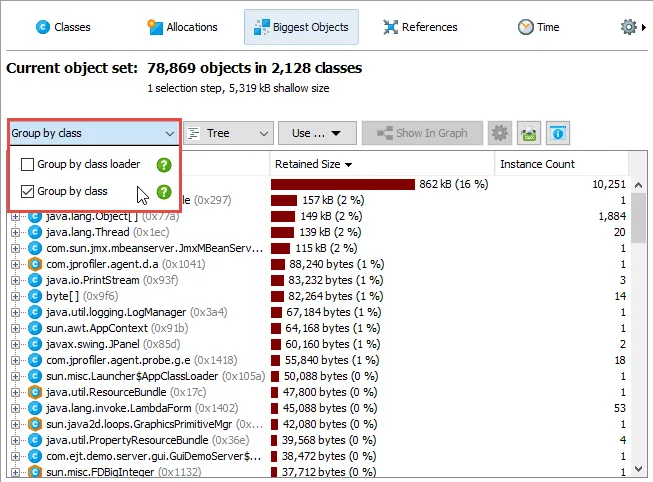Expand the java.lang.Thread node
This screenshot has width=653, height=482.
[15, 232]
